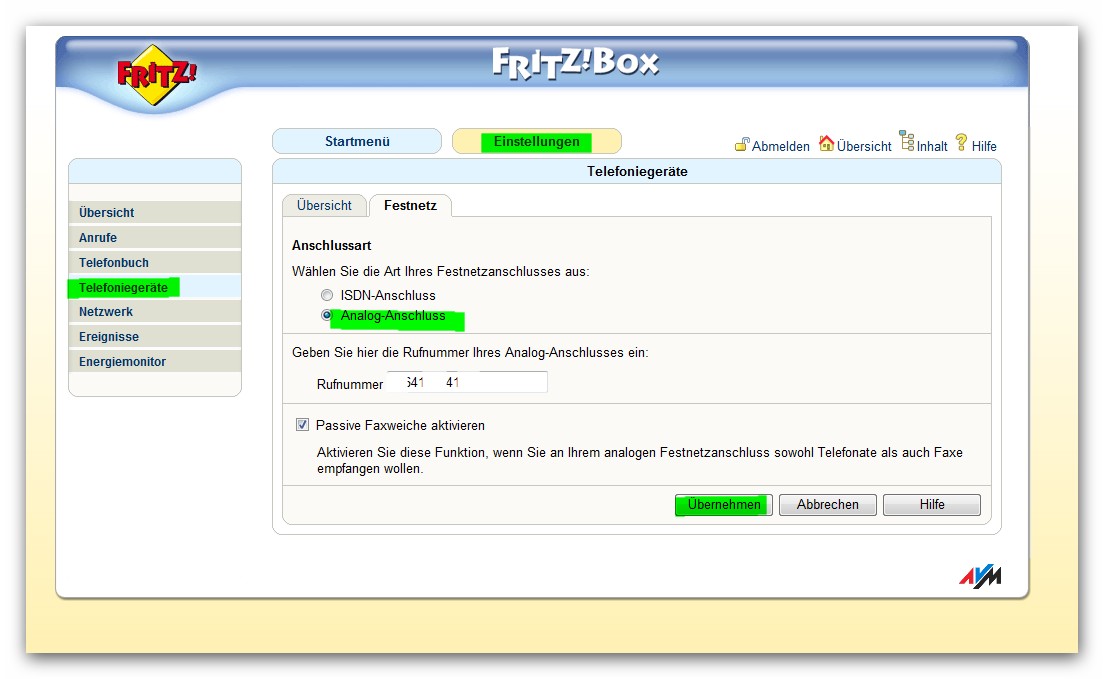Click the Hilfe link text in the header
The height and width of the screenshot is (679, 1104).
click(x=984, y=147)
